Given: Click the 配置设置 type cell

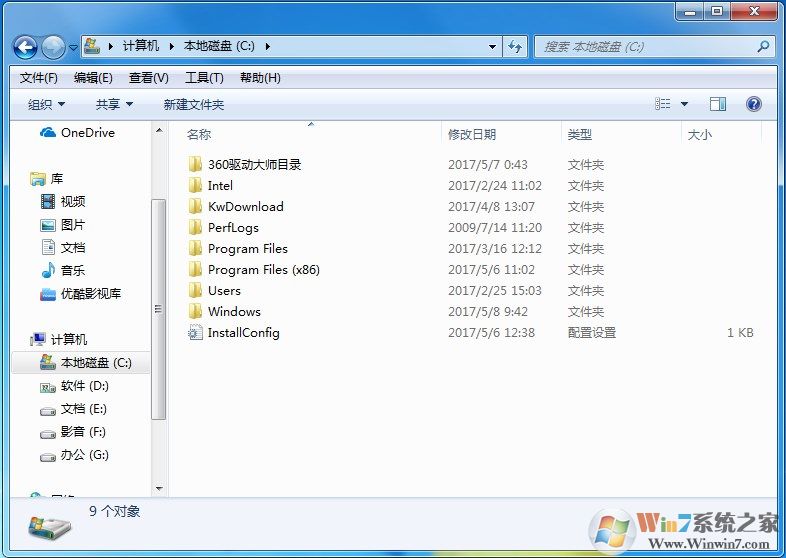Looking at the screenshot, I should tap(592, 332).
